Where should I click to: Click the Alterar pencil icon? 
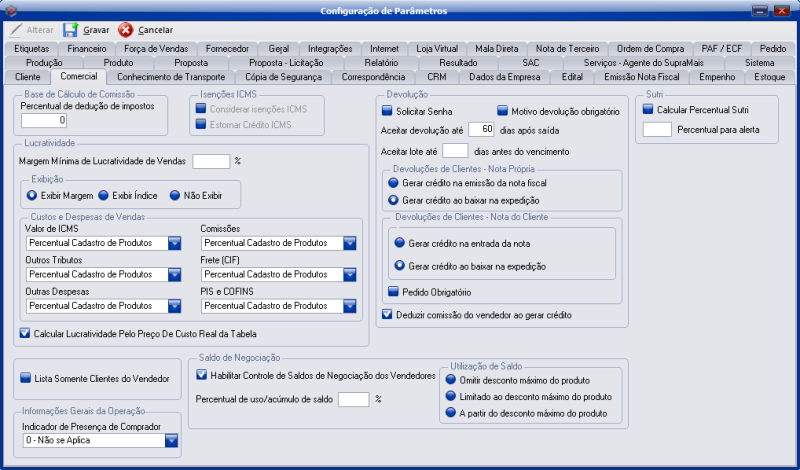16,30
